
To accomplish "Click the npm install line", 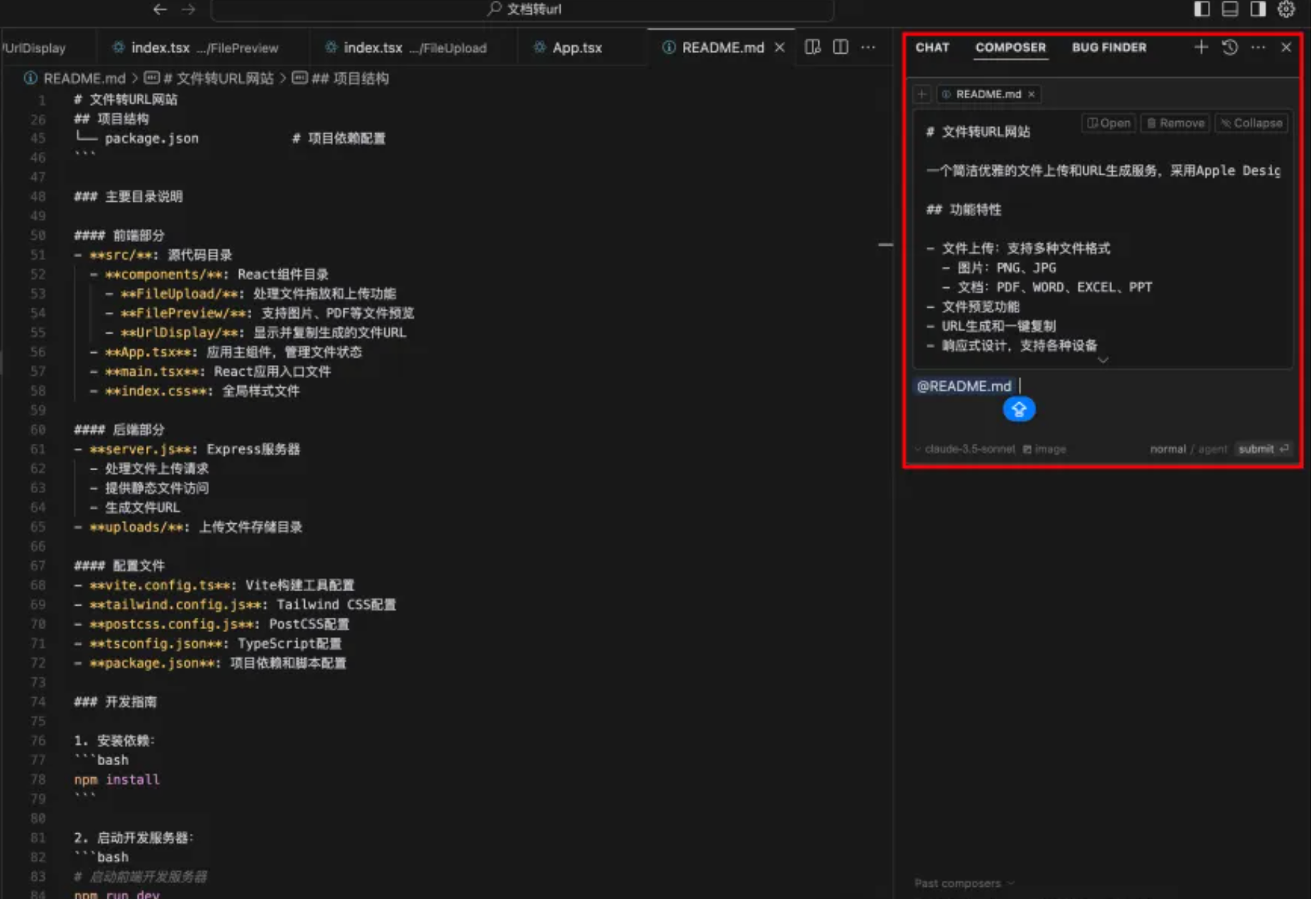I will click(x=117, y=779).
